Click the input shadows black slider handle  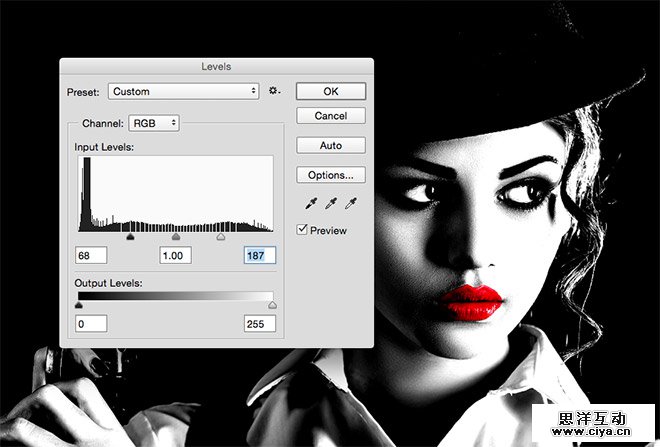pos(130,238)
